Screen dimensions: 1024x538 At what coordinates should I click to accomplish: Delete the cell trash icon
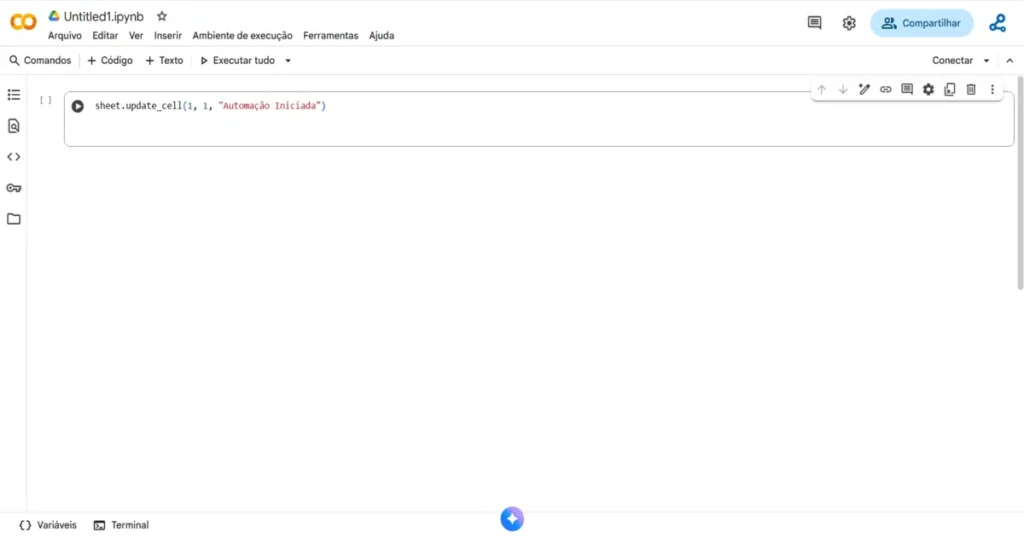pos(971,89)
